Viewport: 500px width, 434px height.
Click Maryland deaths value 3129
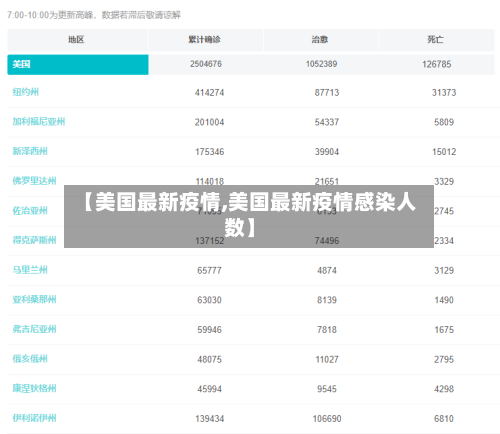(x=444, y=271)
